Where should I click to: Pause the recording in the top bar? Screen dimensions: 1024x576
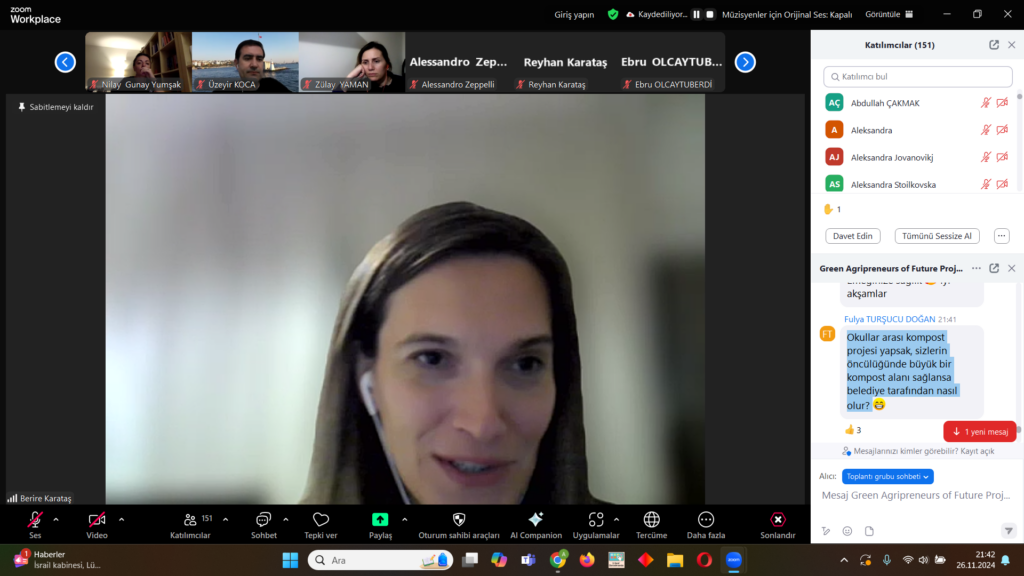pyautogui.click(x=694, y=14)
